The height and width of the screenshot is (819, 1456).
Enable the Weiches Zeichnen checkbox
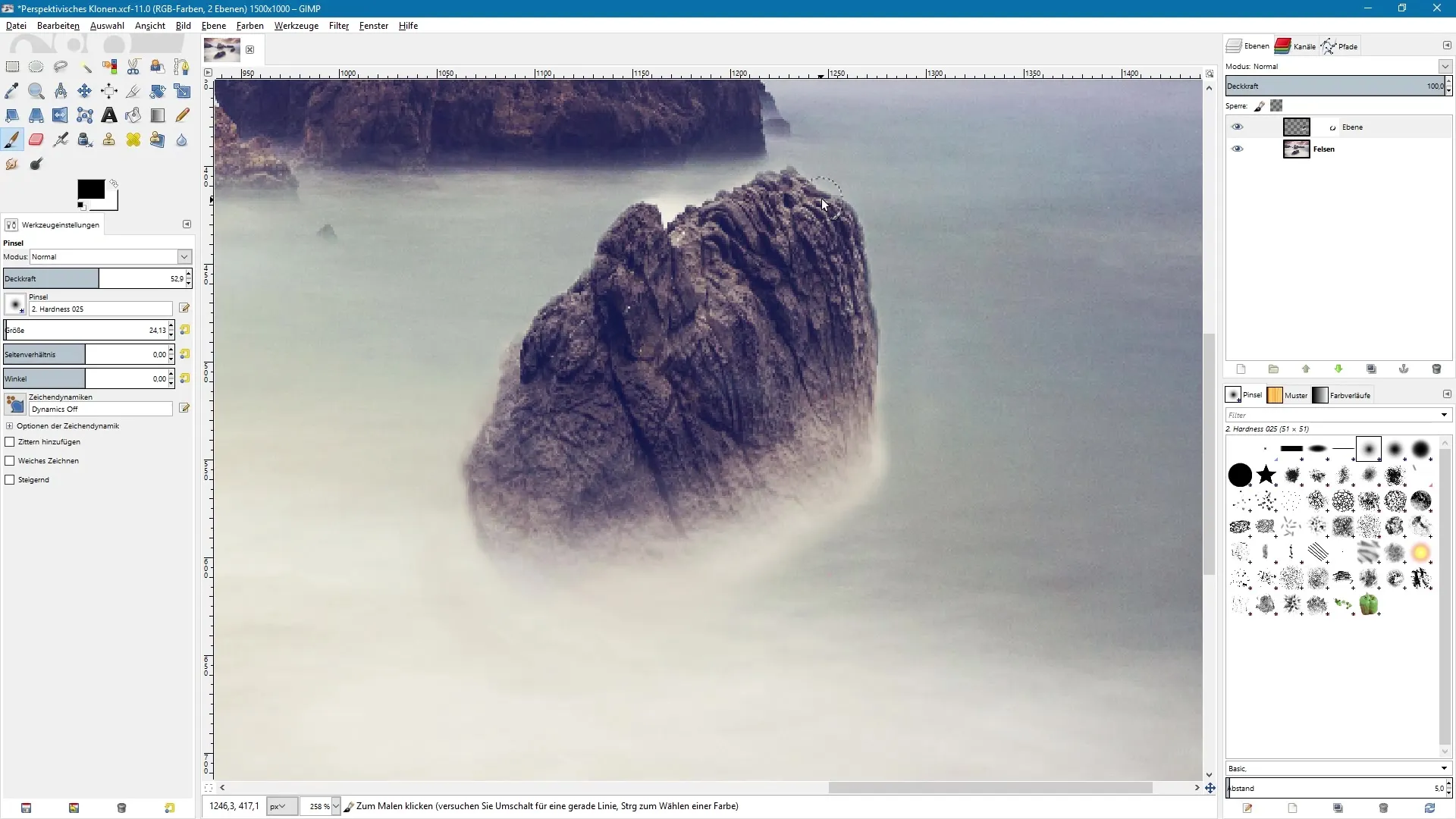[x=10, y=460]
